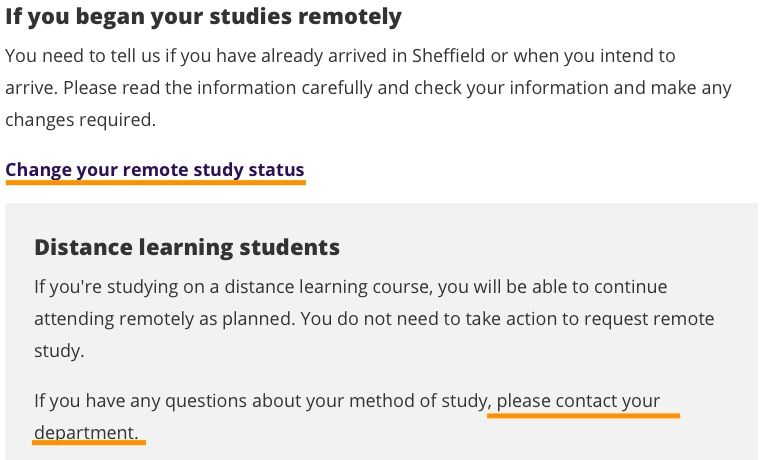Click the word Sheffield in the first paragraph
Viewport: 764px width, 460px height.
pyautogui.click(x=449, y=56)
